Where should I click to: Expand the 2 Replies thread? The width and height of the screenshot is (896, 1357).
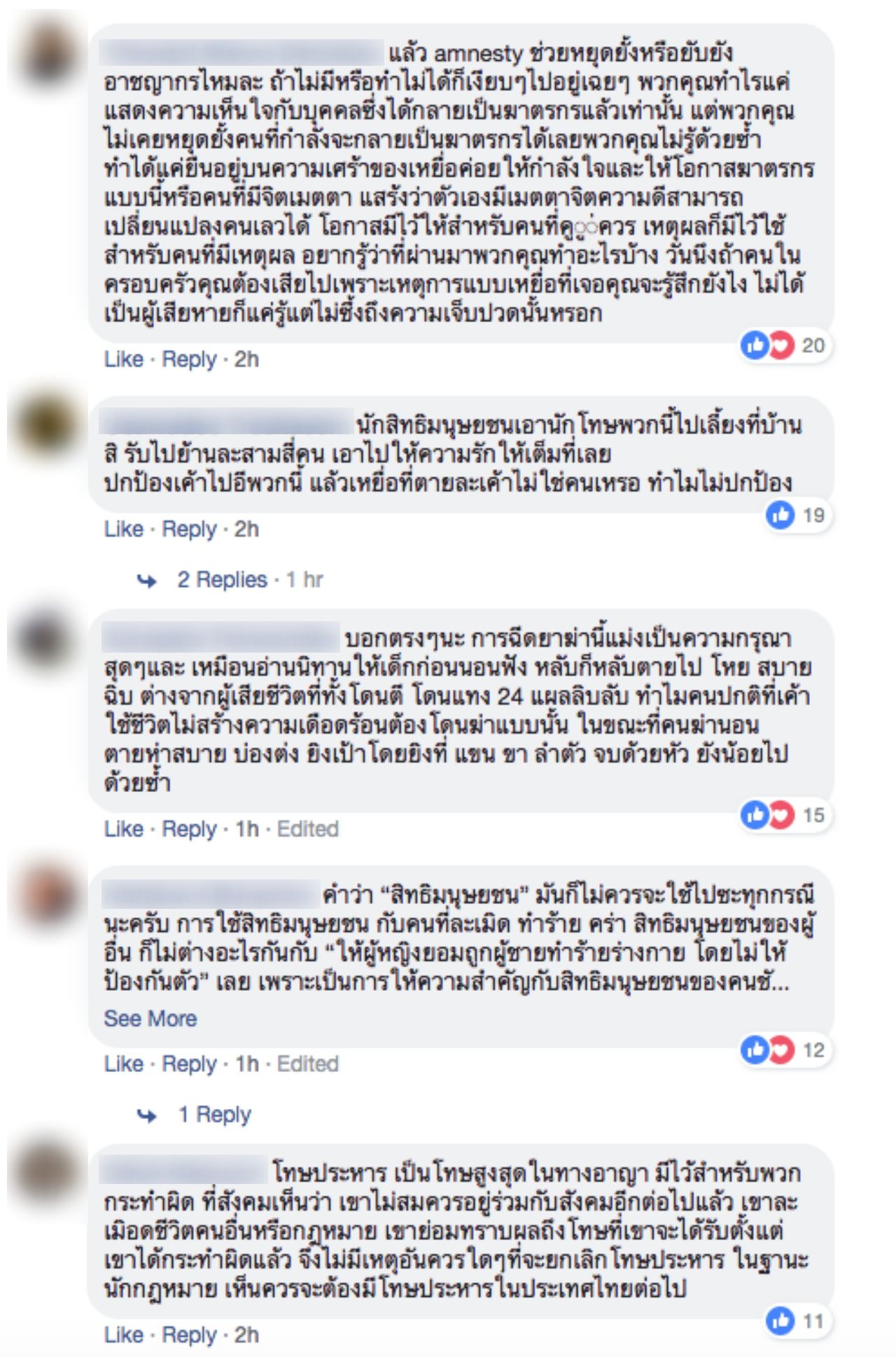tap(222, 580)
